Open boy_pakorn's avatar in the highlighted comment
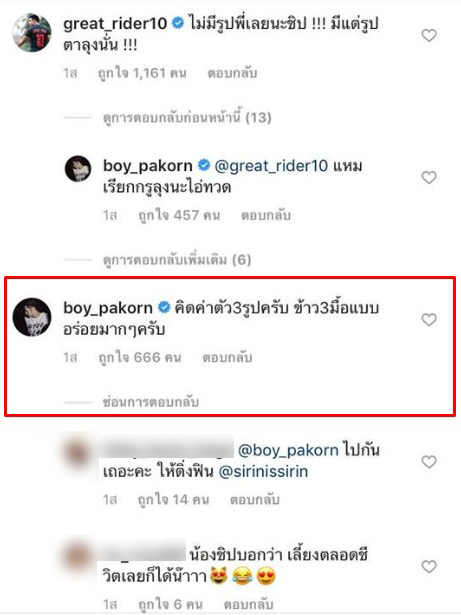The image size is (461, 615). pyautogui.click(x=32, y=317)
